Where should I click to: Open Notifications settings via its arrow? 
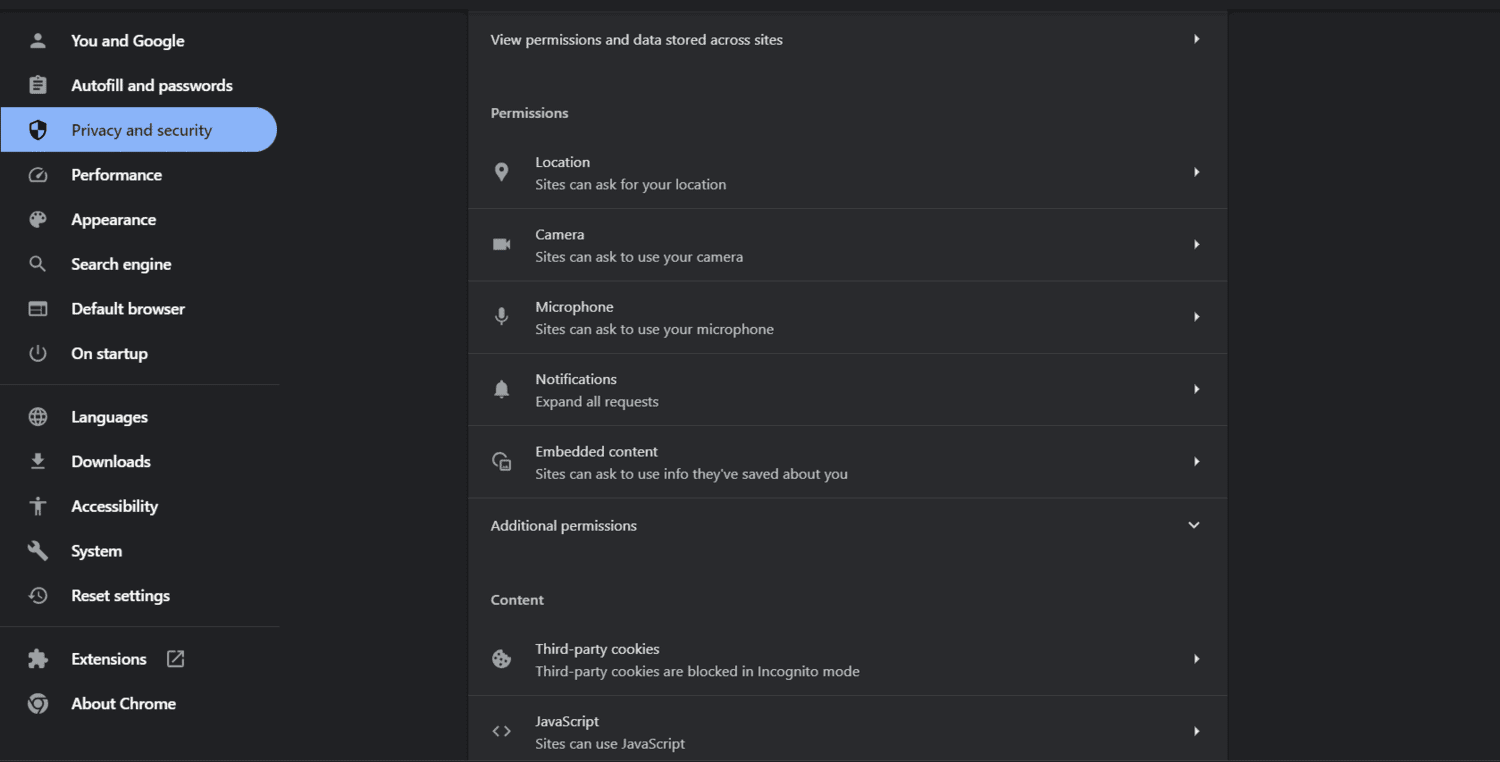click(x=1196, y=389)
